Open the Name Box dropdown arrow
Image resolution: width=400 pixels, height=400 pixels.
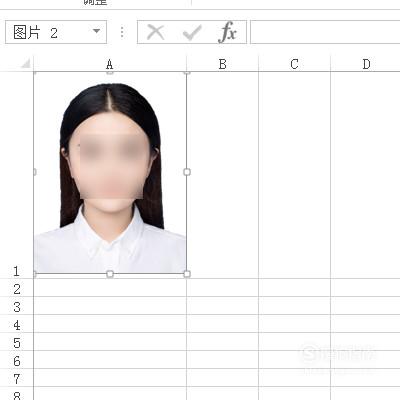click(96, 31)
